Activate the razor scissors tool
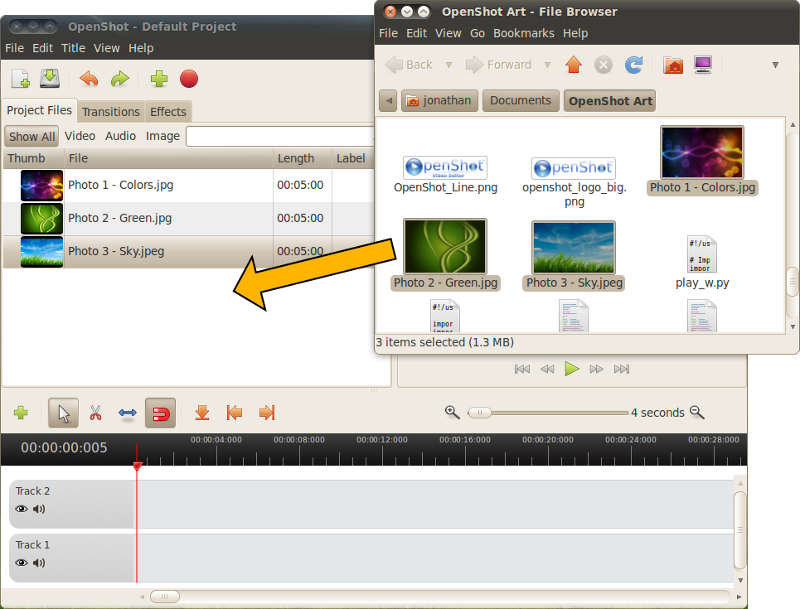The width and height of the screenshot is (800, 609). (95, 413)
